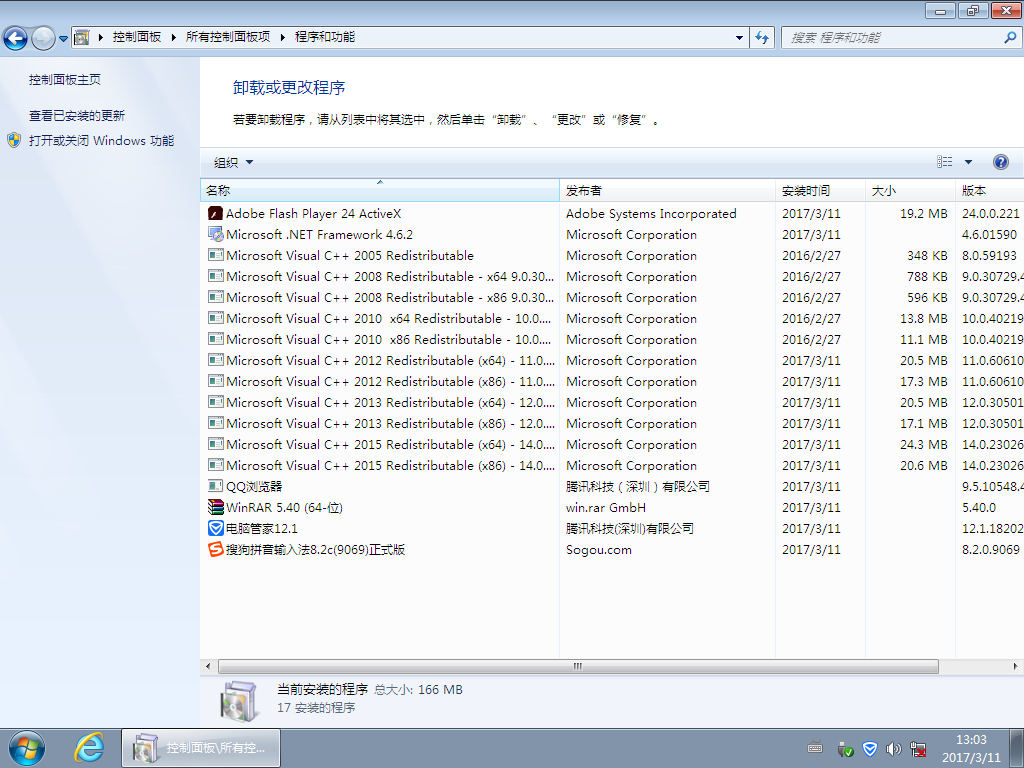Image resolution: width=1024 pixels, height=768 pixels.
Task: Click the 电脑管家 shield icon
Action: (216, 528)
